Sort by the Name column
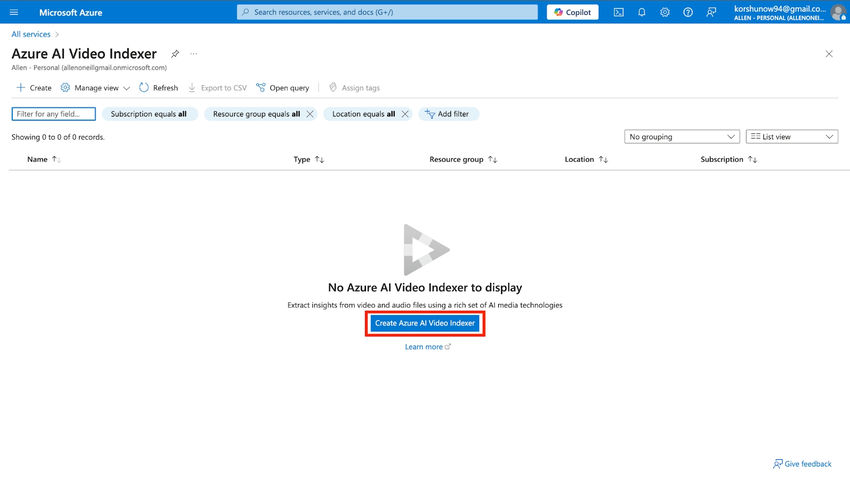Screen dimensions: 850x482 [43, 159]
